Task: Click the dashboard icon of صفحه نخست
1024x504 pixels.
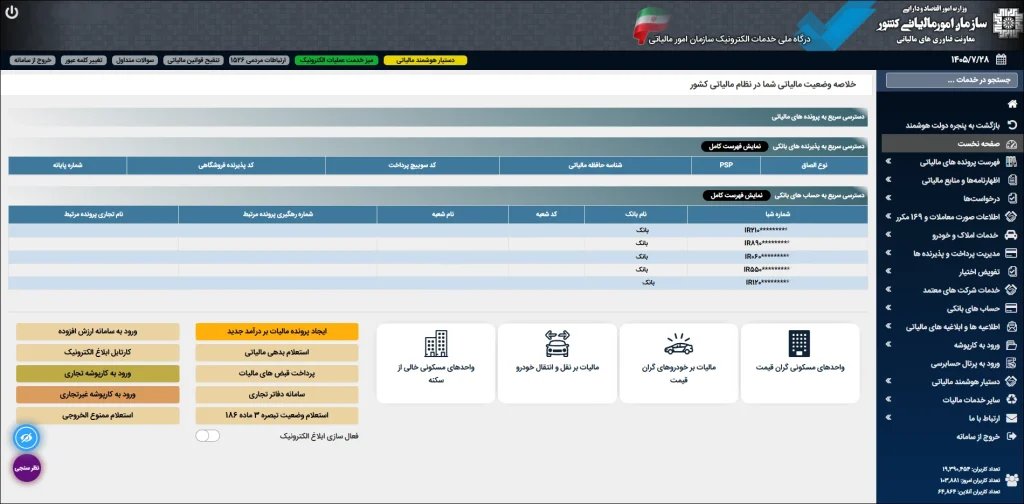Action: pyautogui.click(x=1012, y=143)
